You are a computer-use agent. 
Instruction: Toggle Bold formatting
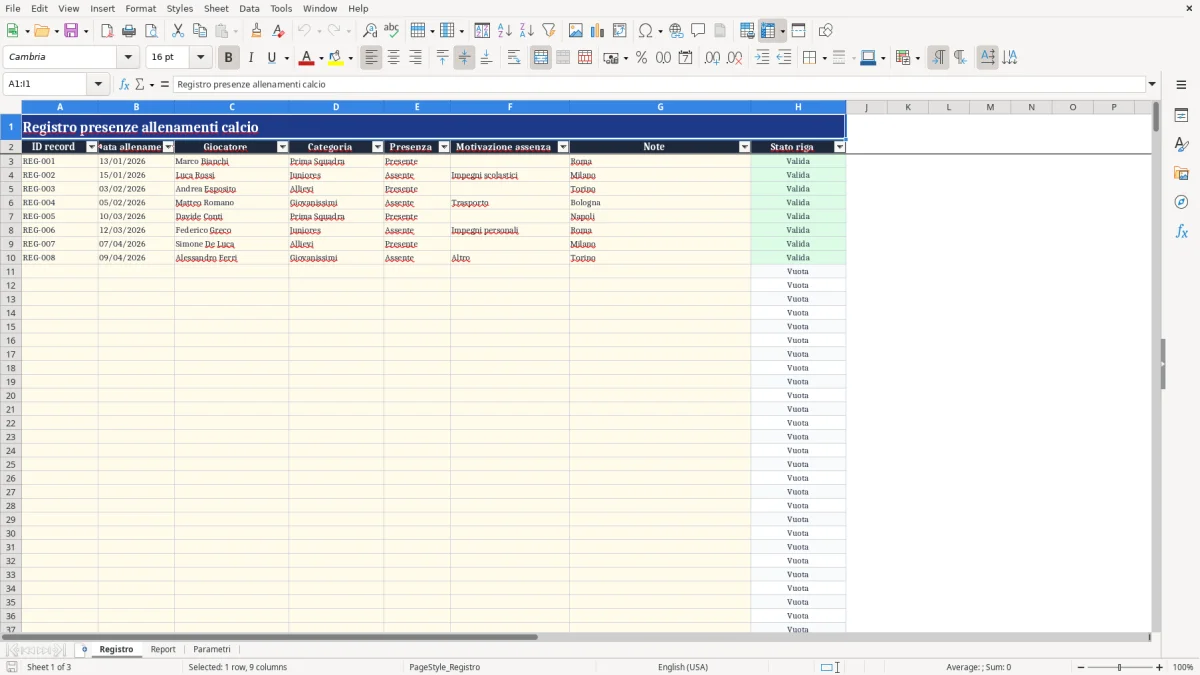pos(228,58)
